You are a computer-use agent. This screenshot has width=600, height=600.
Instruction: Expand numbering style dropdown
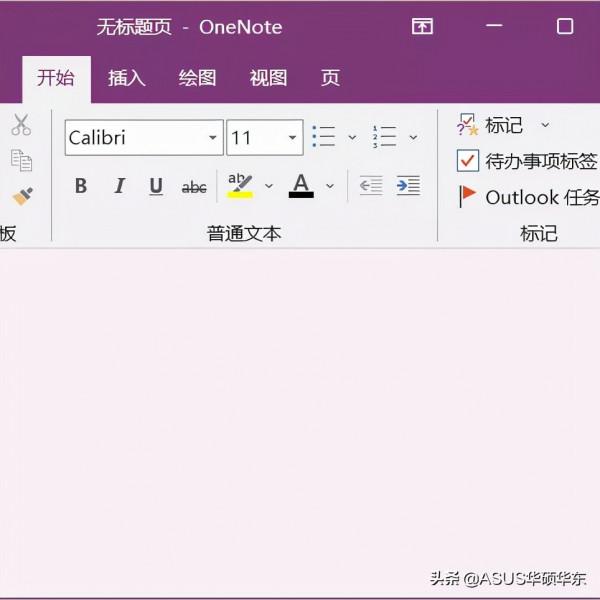tap(413, 137)
